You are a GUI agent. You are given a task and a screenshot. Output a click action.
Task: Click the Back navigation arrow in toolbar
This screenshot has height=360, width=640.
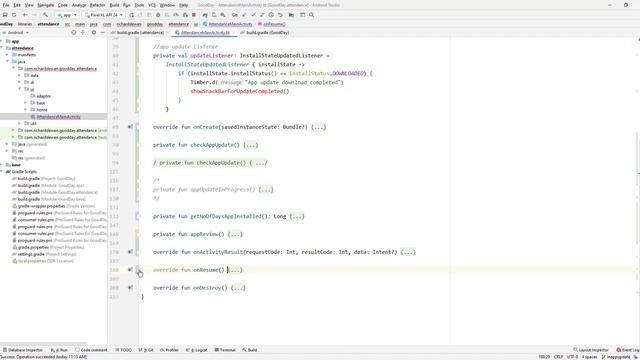click(x=25, y=15)
